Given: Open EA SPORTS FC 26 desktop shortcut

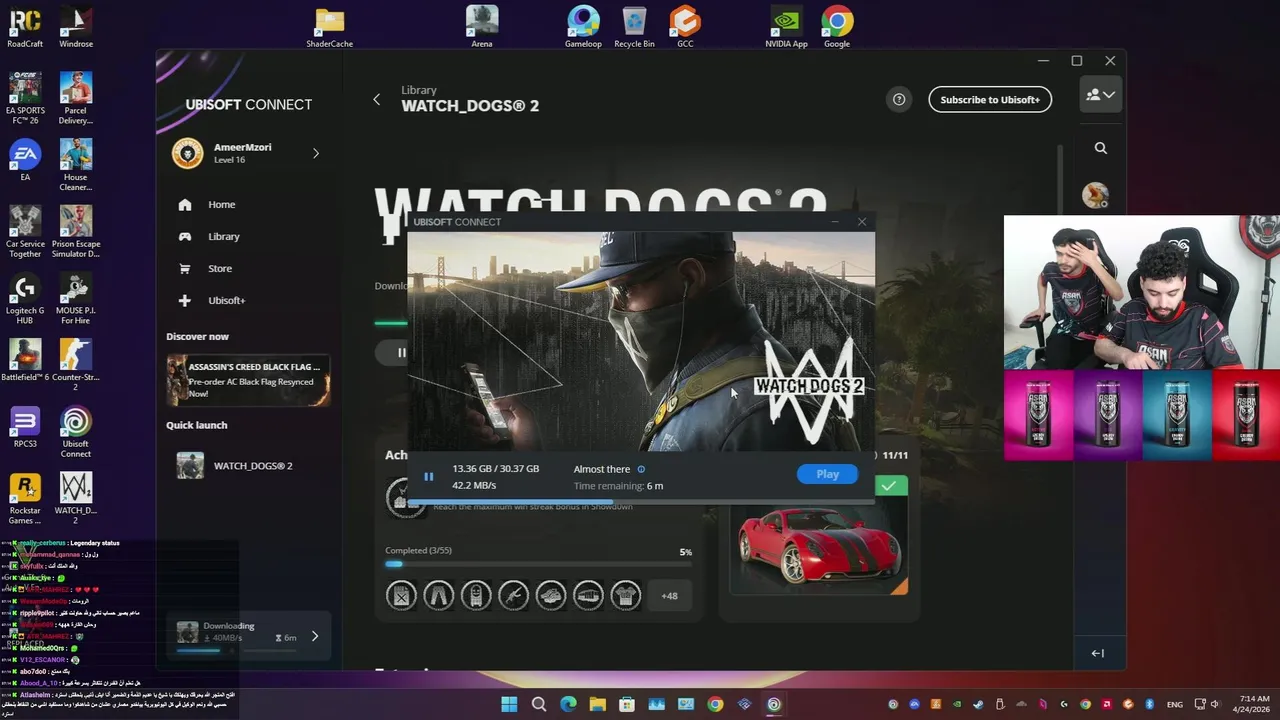Looking at the screenshot, I should [x=25, y=98].
